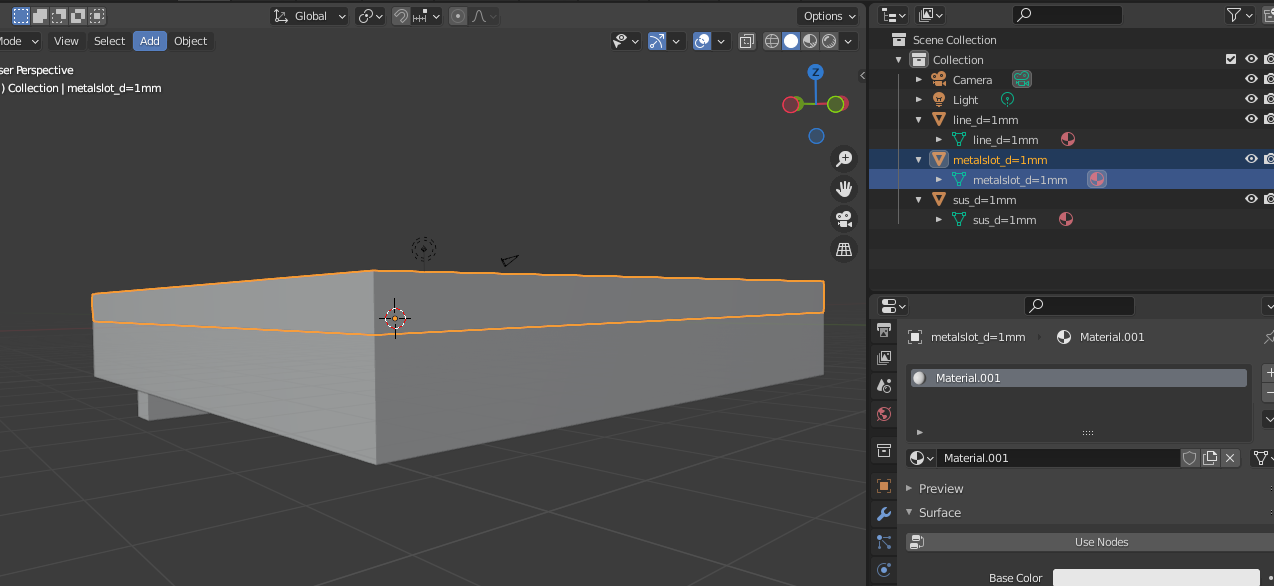Image resolution: width=1274 pixels, height=586 pixels.
Task: Open the Object menu
Action: point(190,41)
